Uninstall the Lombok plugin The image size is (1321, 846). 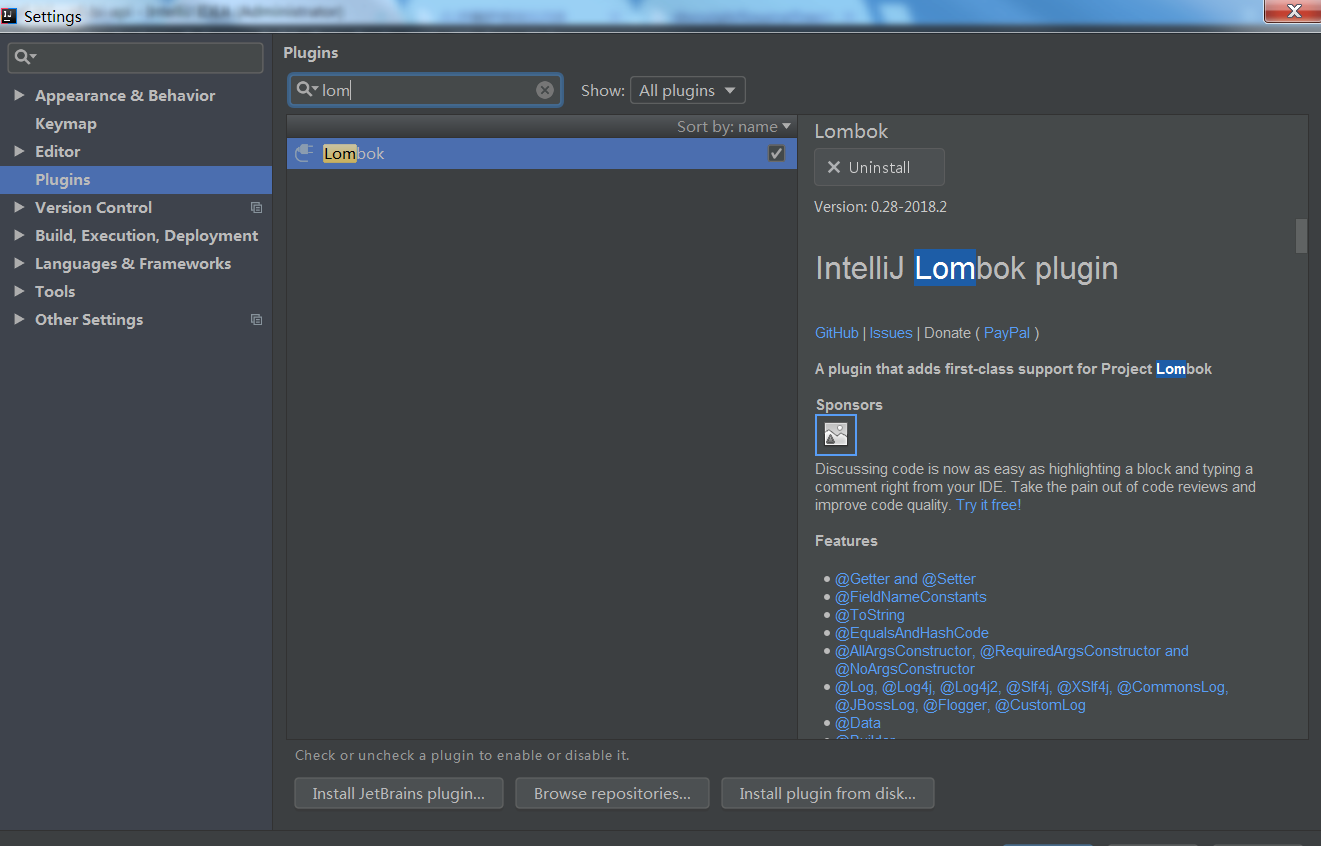point(878,167)
